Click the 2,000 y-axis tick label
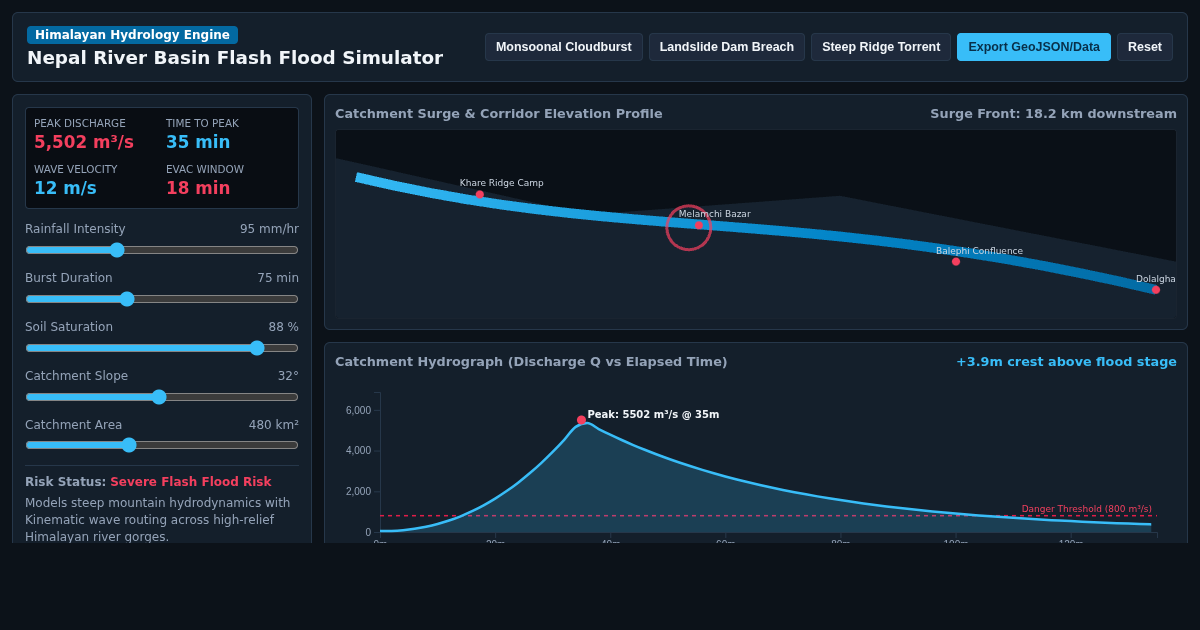 click(x=358, y=492)
